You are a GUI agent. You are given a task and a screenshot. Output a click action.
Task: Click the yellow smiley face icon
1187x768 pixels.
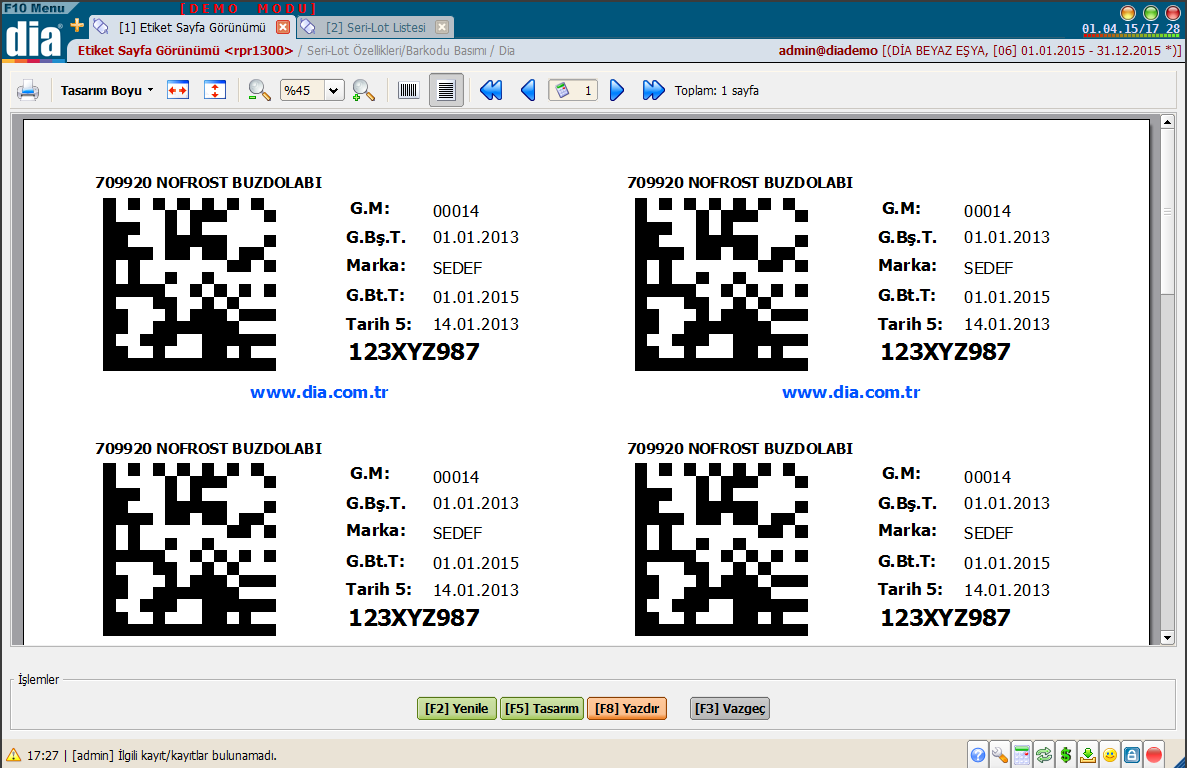pyautogui.click(x=1110, y=755)
